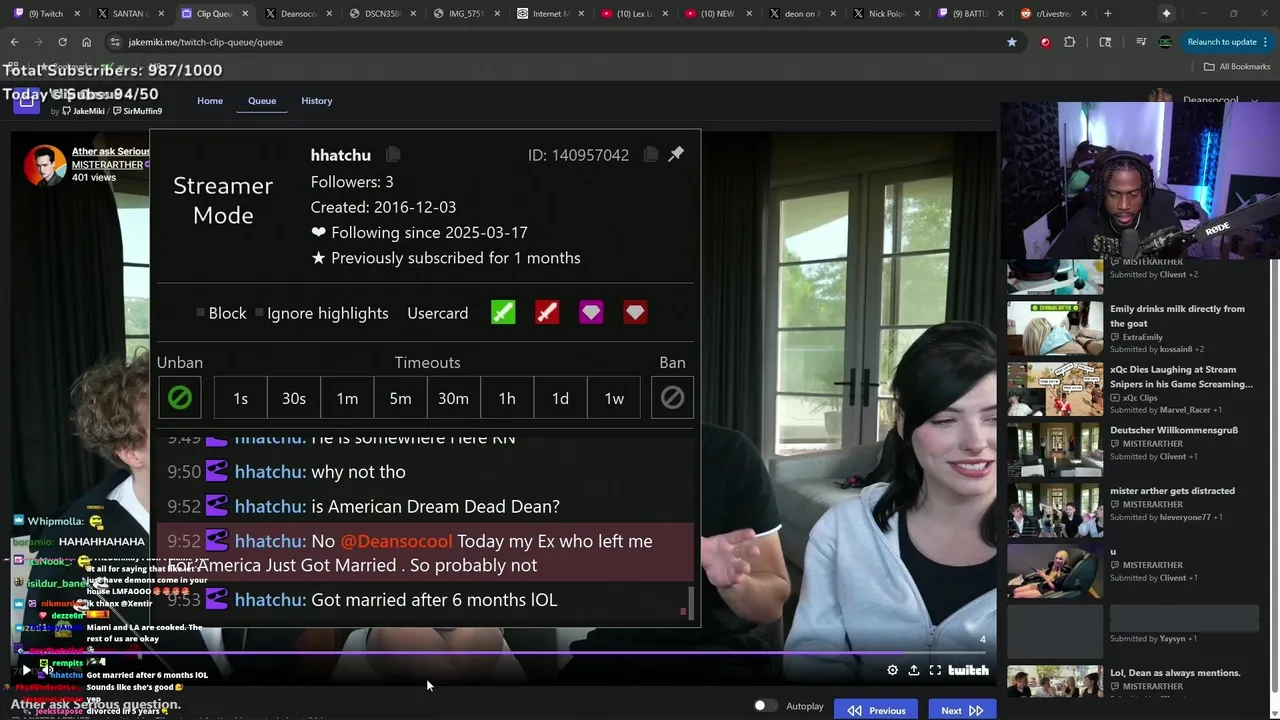The width and height of the screenshot is (1280, 720).
Task: Open the Twitch logo in player
Action: point(968,670)
